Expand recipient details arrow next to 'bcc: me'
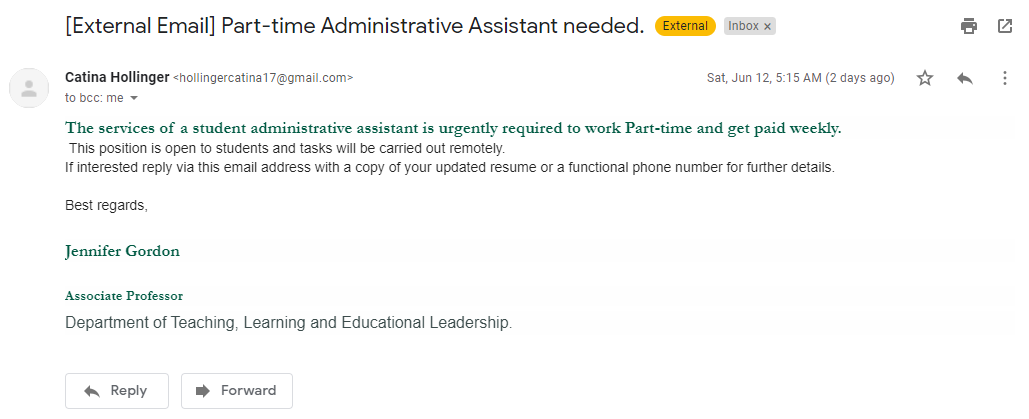 134,99
